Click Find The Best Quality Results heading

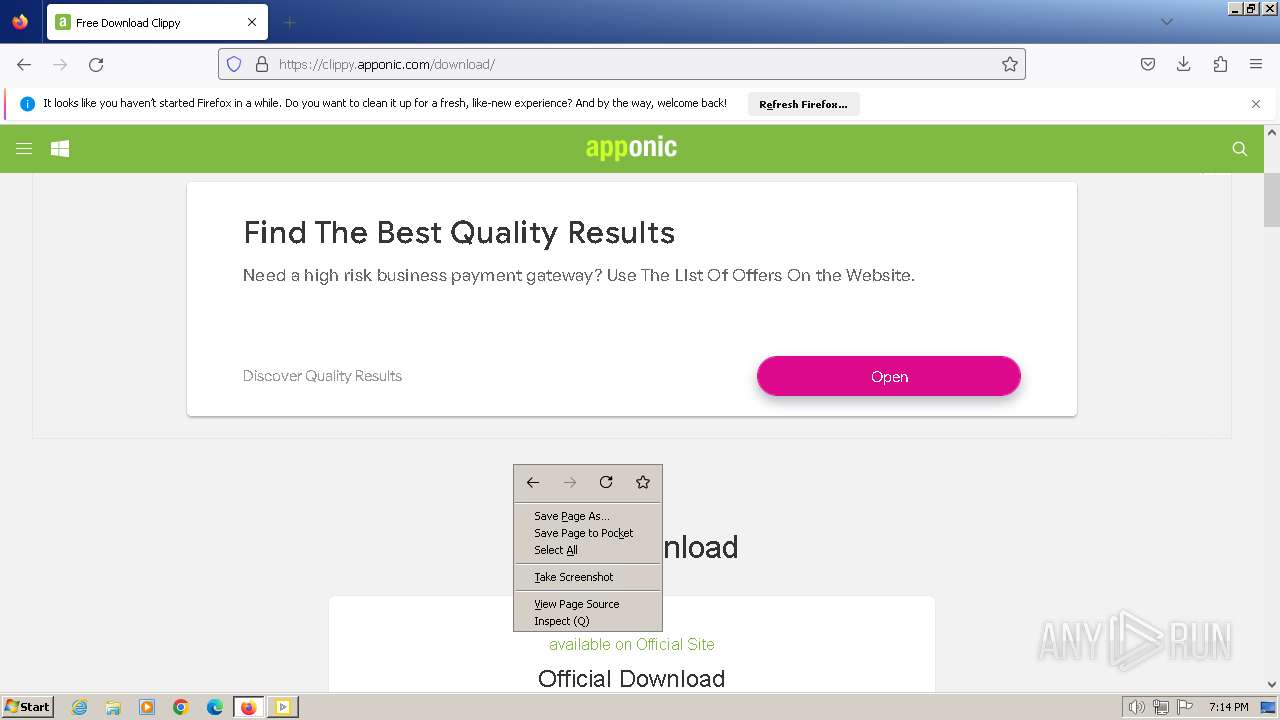pos(459,233)
